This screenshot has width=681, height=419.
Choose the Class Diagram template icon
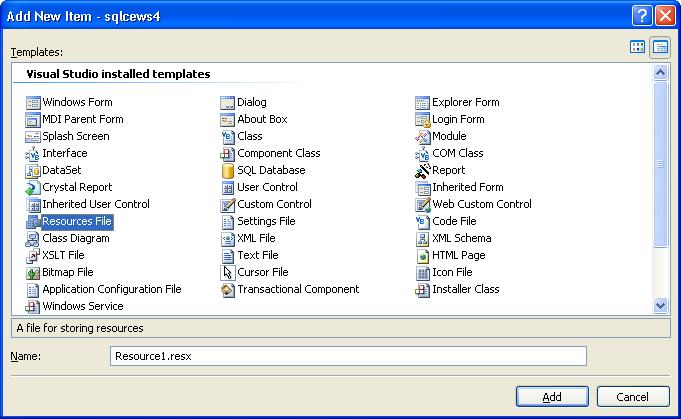33,238
